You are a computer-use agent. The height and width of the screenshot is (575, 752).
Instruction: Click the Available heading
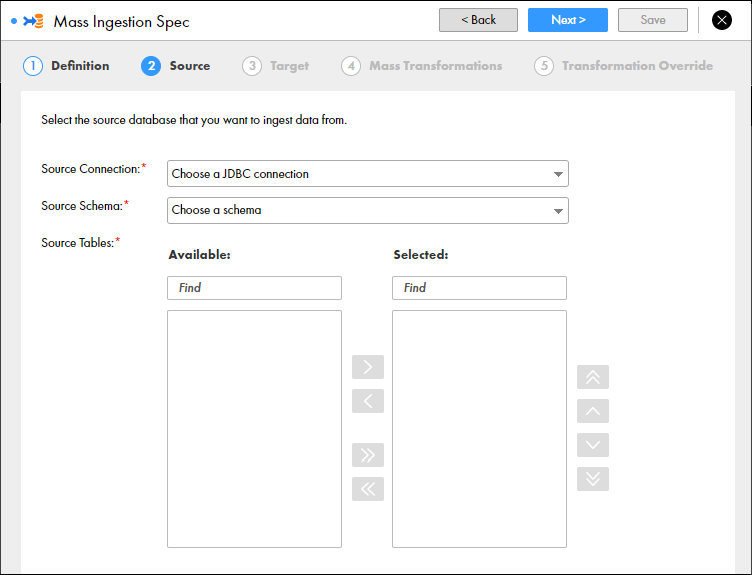click(200, 255)
